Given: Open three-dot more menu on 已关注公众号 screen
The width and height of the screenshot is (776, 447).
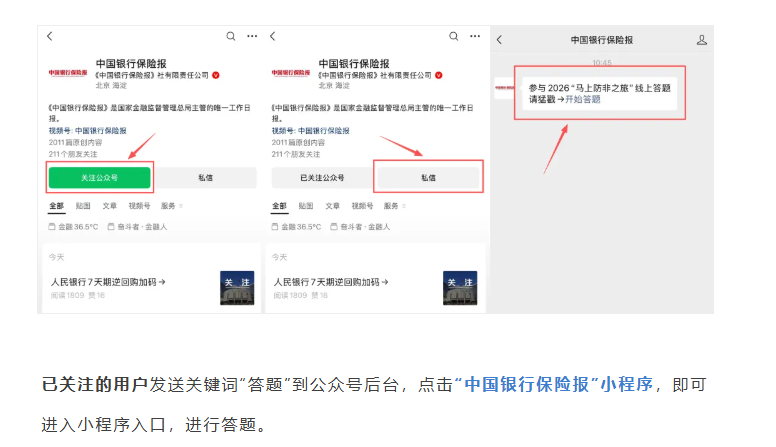Looking at the screenshot, I should (475, 36).
